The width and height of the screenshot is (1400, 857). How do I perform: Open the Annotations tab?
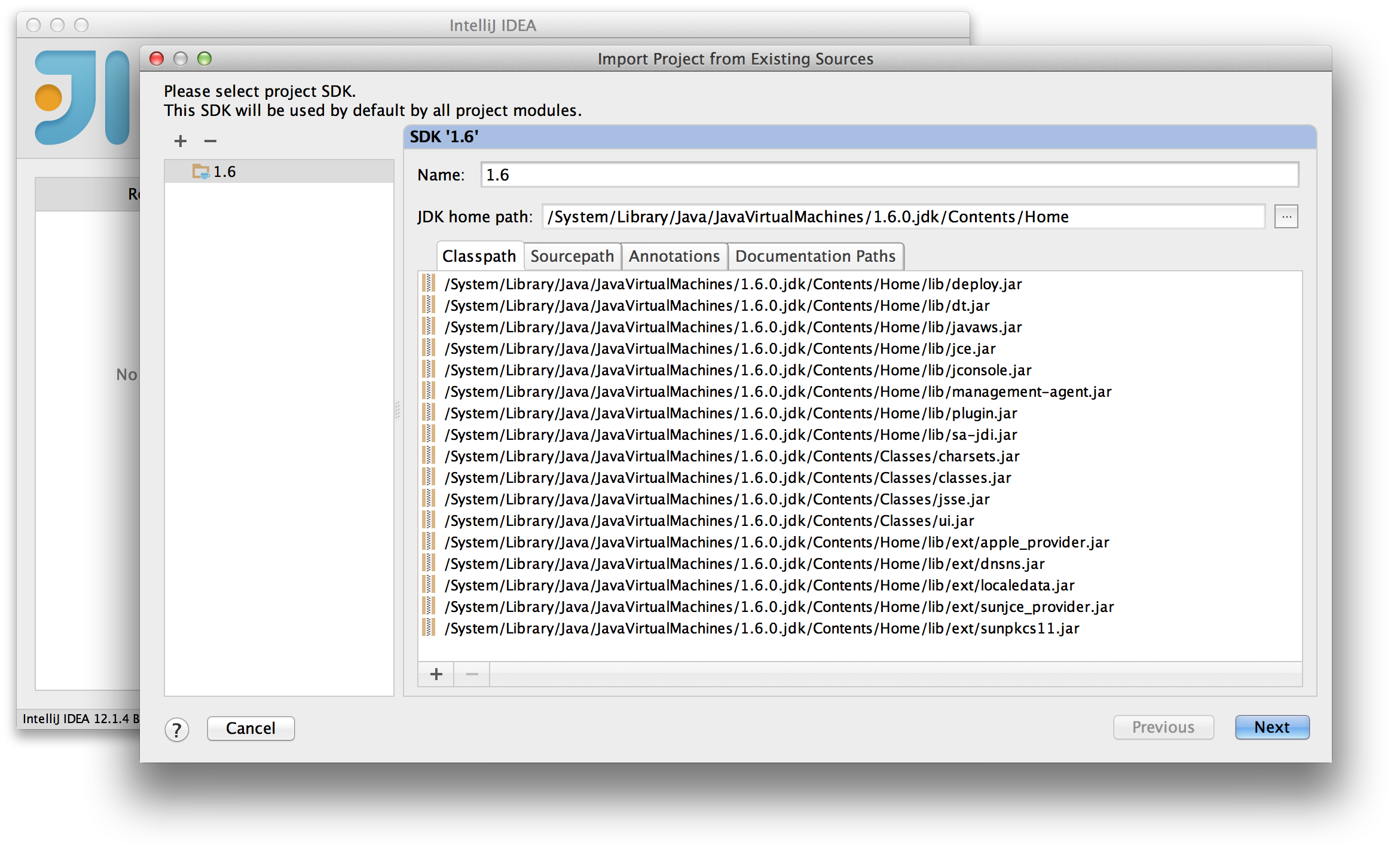[x=674, y=256]
